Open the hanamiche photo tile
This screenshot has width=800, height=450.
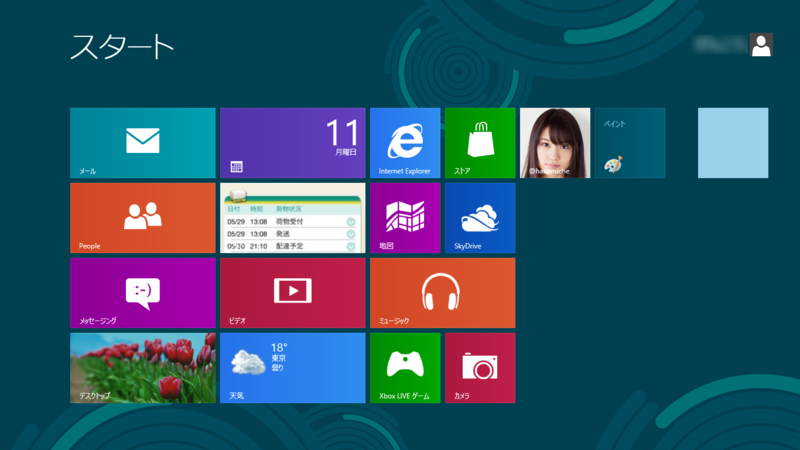[x=555, y=143]
